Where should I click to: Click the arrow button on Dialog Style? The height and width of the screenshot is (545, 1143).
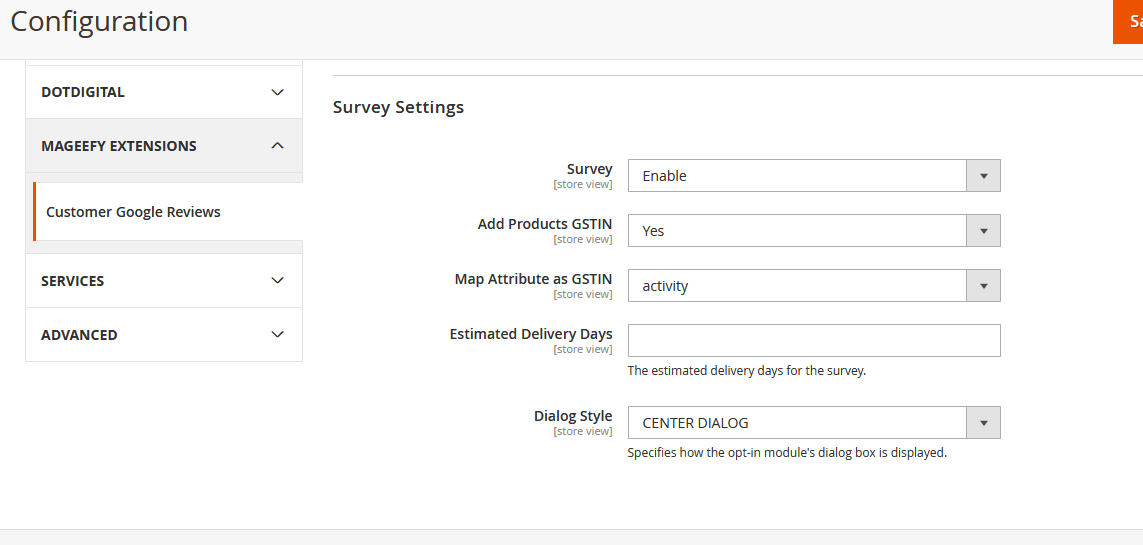[x=983, y=423]
